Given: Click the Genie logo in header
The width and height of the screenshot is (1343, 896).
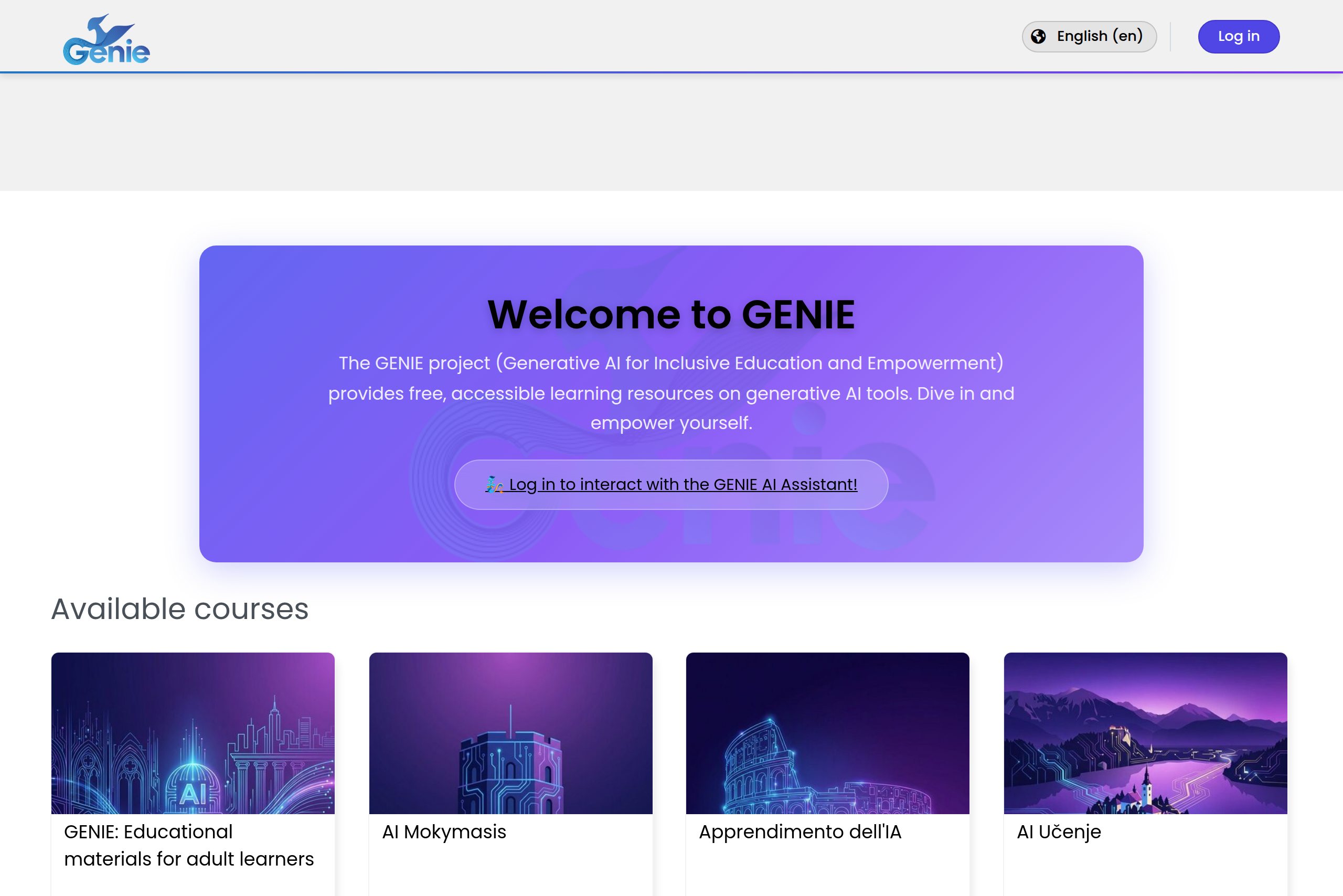Looking at the screenshot, I should tap(106, 39).
